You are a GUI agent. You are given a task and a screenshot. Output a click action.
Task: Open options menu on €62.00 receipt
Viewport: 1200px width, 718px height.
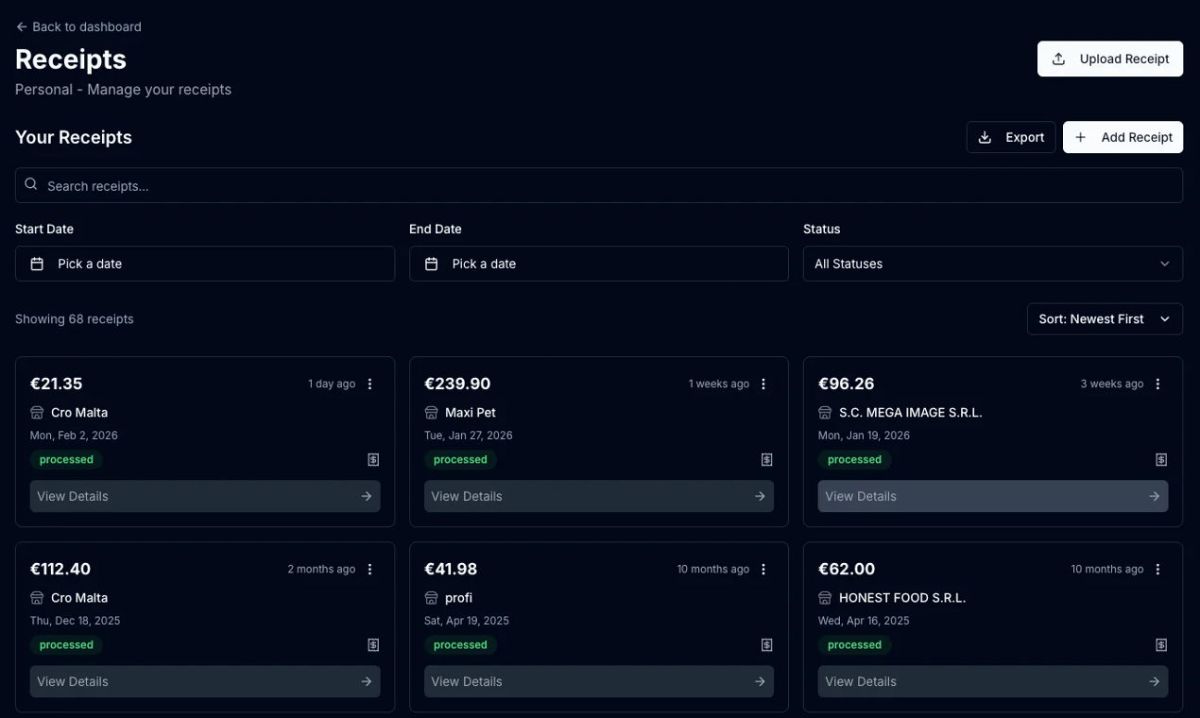point(1158,569)
